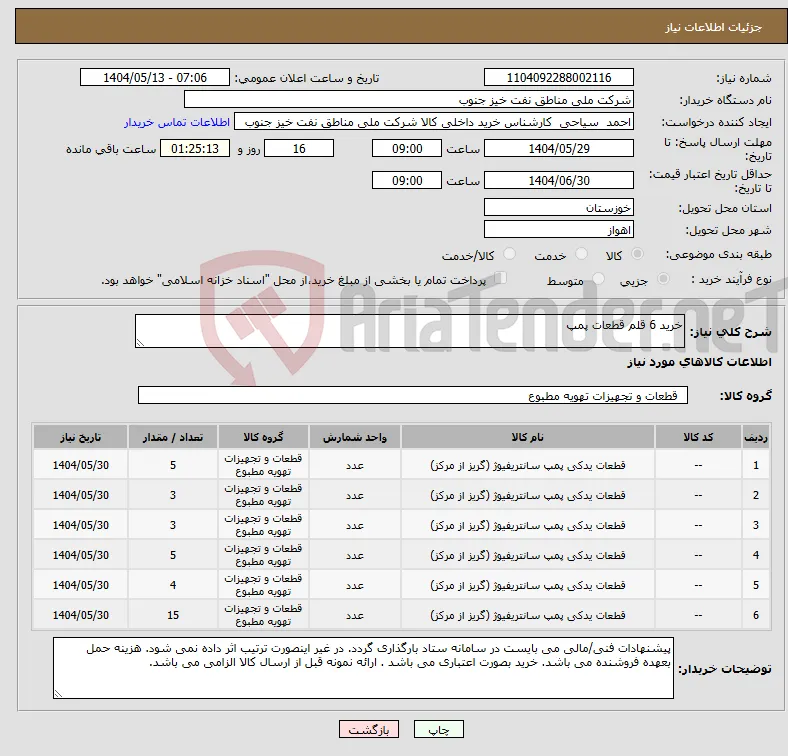
Task: Click the goods group cell in row 2
Action: [263, 495]
